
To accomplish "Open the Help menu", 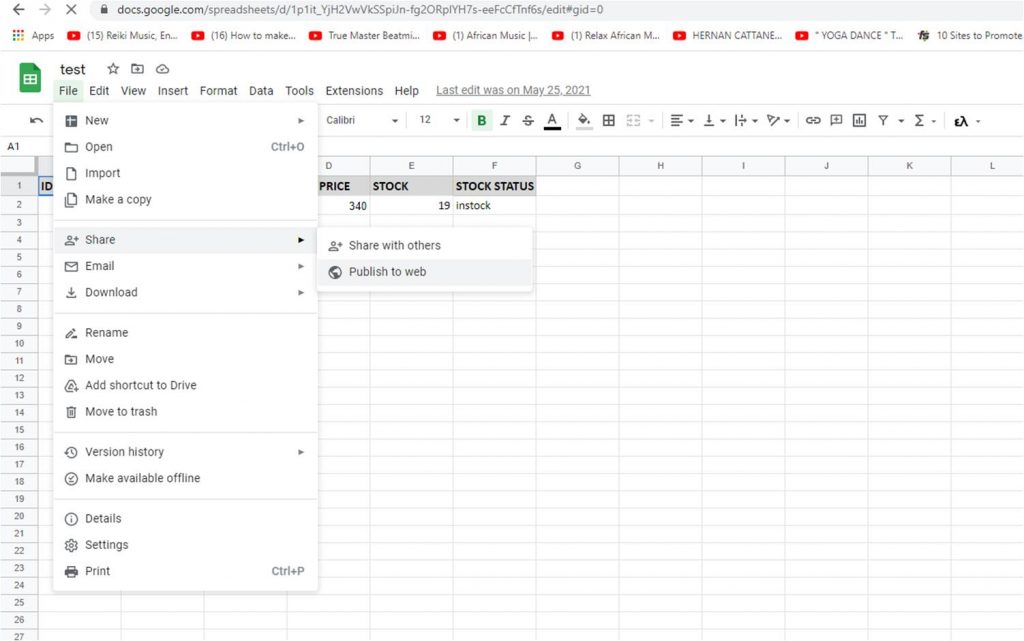I will pyautogui.click(x=406, y=91).
